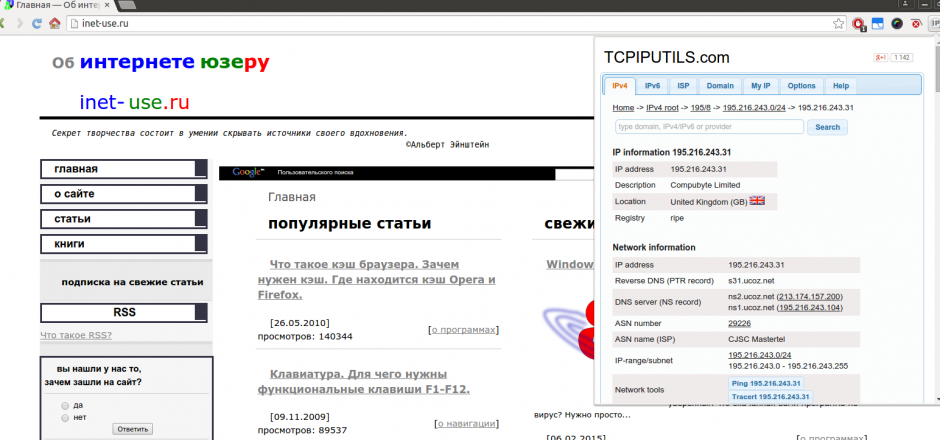
Task: Open the browser home page icon
Action: tap(55, 23)
